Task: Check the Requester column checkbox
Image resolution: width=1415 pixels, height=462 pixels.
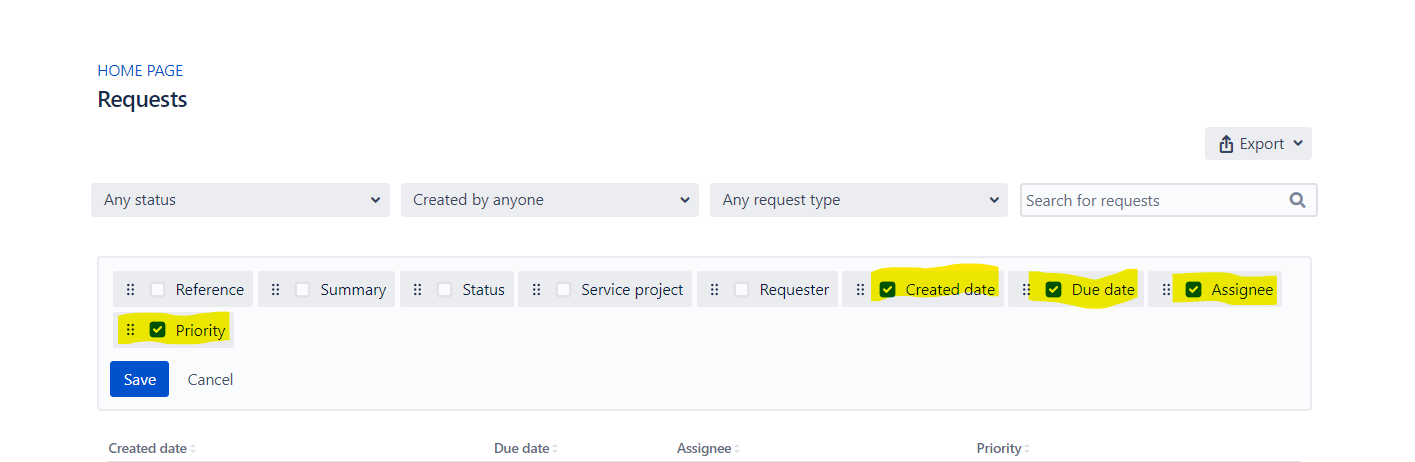Action: 742,290
